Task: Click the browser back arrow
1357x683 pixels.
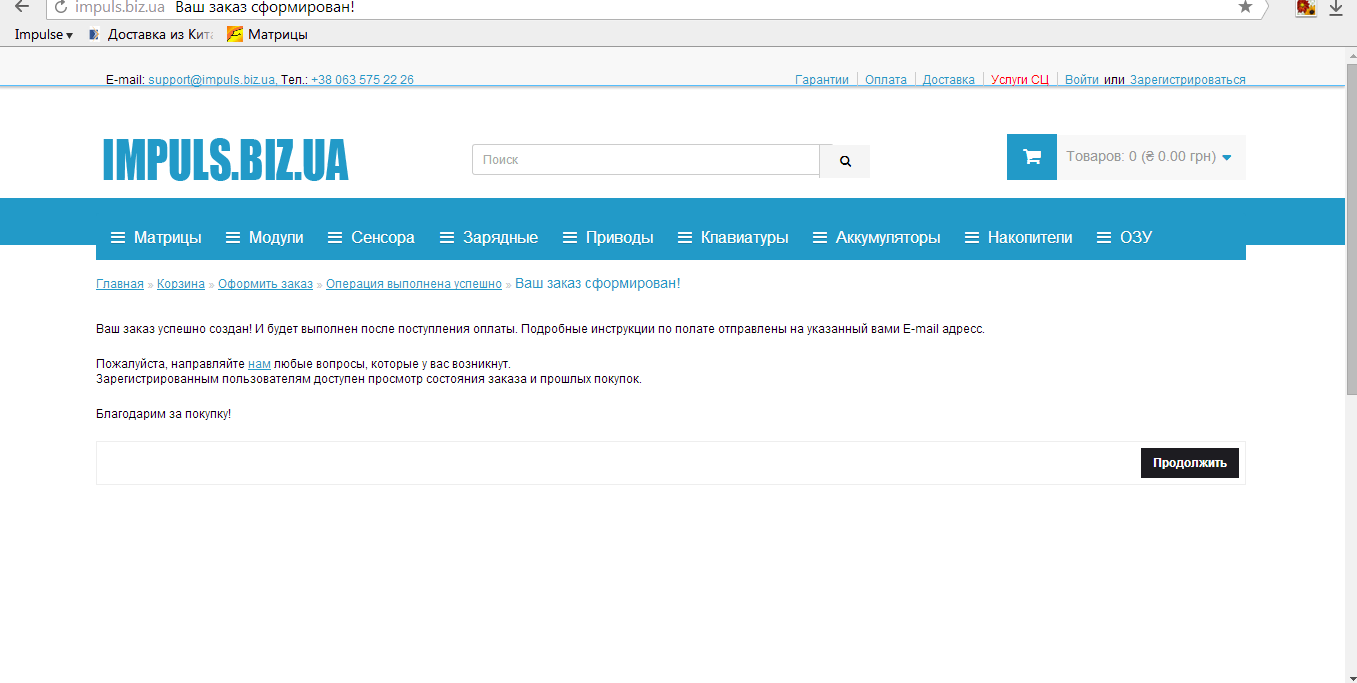Action: pyautogui.click(x=22, y=7)
